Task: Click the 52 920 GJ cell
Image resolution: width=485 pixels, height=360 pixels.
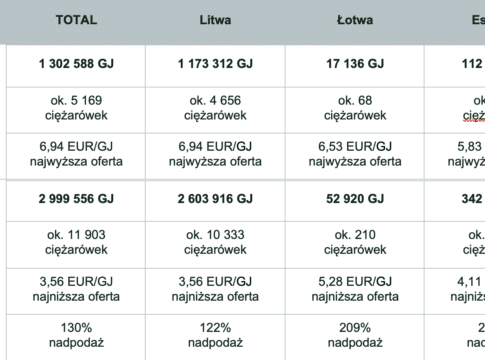Action: pyautogui.click(x=355, y=201)
